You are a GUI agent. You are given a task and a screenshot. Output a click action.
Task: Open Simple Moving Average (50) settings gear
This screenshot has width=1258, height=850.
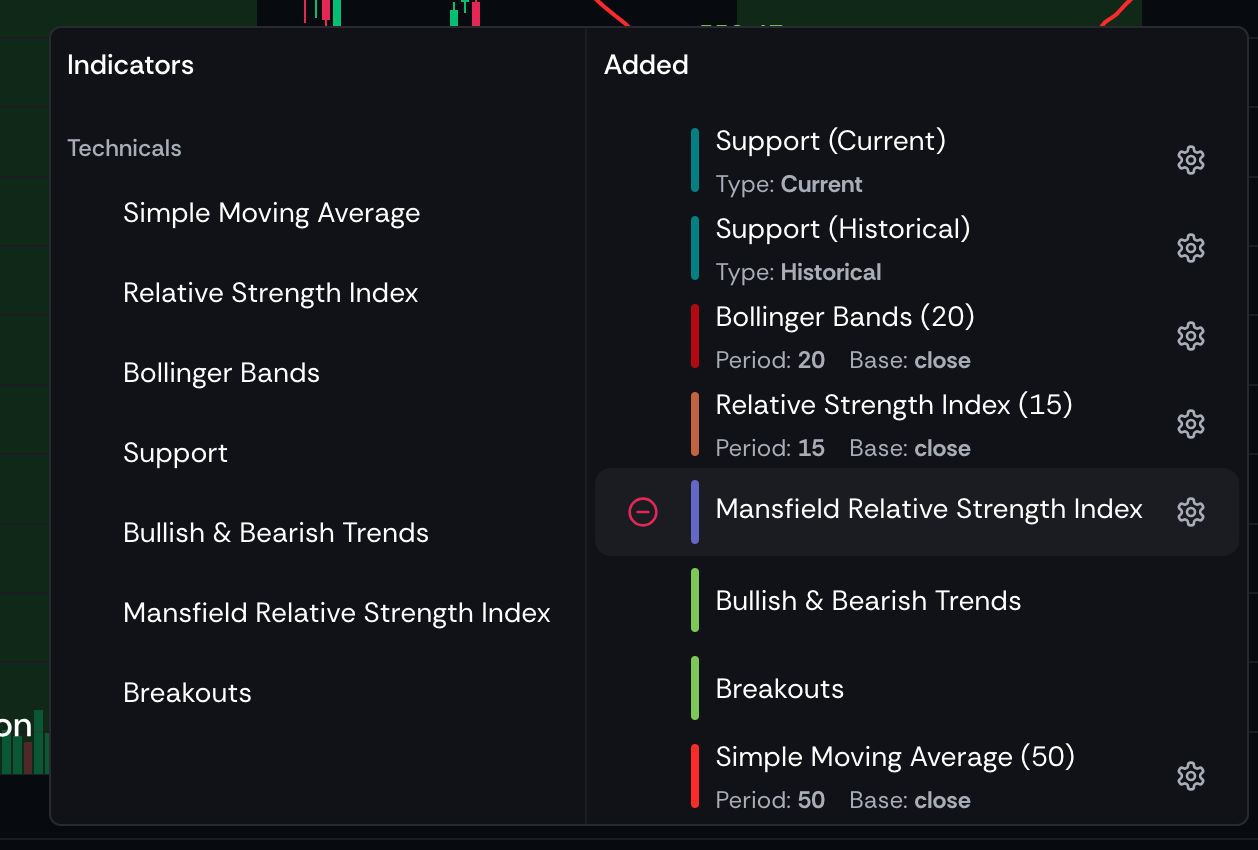click(1190, 776)
